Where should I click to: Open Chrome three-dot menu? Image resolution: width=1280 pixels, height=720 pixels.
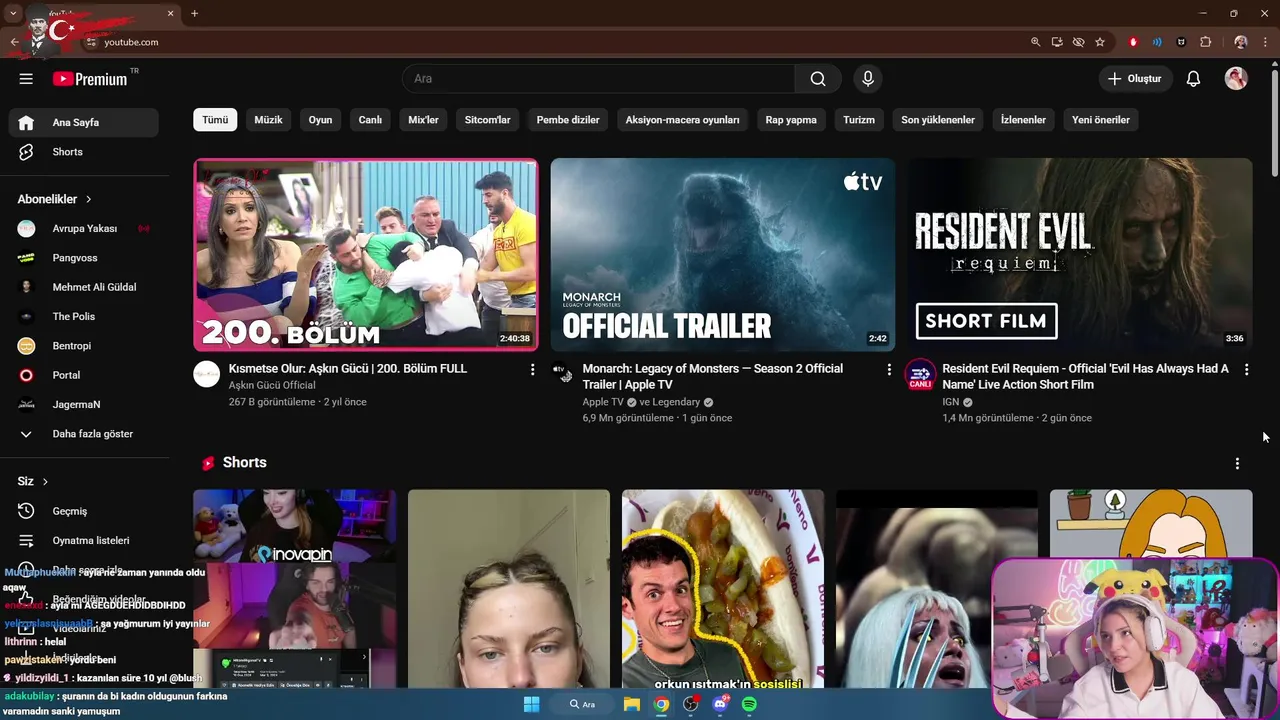(x=1265, y=42)
